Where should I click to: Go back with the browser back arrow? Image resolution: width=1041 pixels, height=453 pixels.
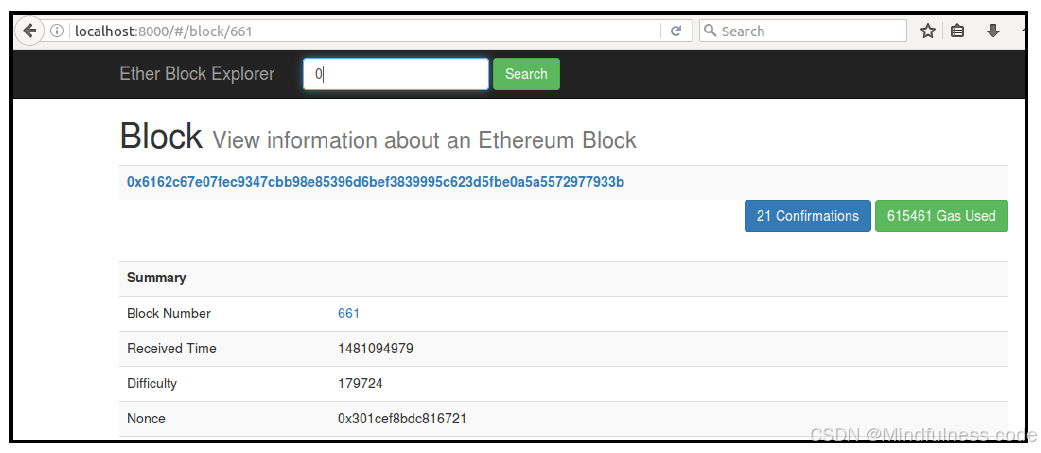[x=29, y=31]
